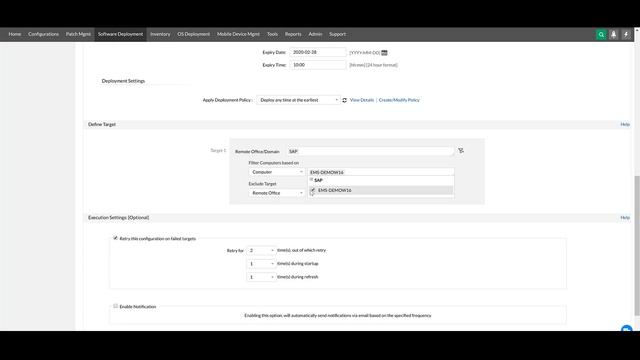Click the Expiry Time input field
Screen dimensions: 640x360
click(318, 65)
